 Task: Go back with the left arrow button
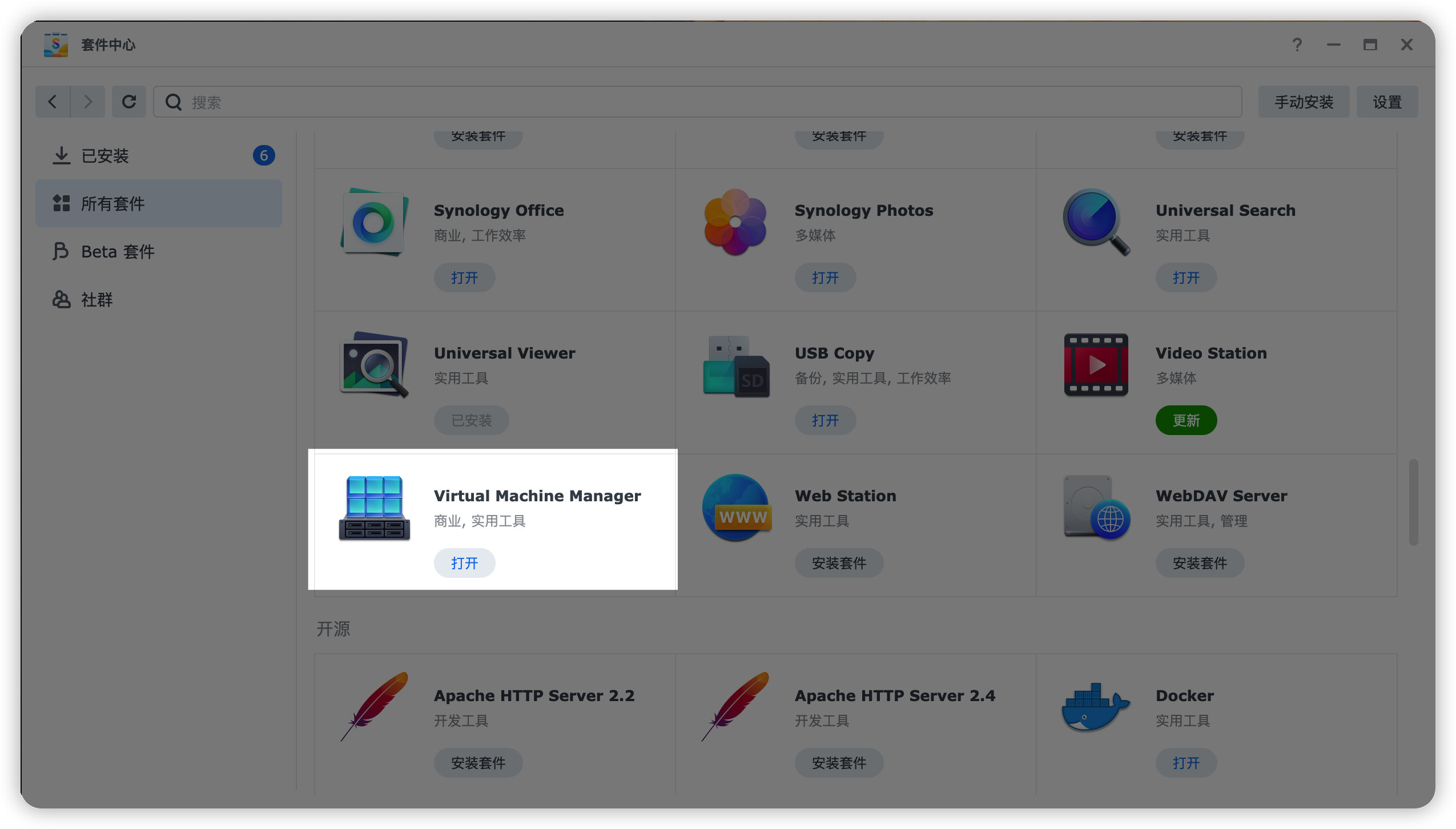(x=53, y=102)
